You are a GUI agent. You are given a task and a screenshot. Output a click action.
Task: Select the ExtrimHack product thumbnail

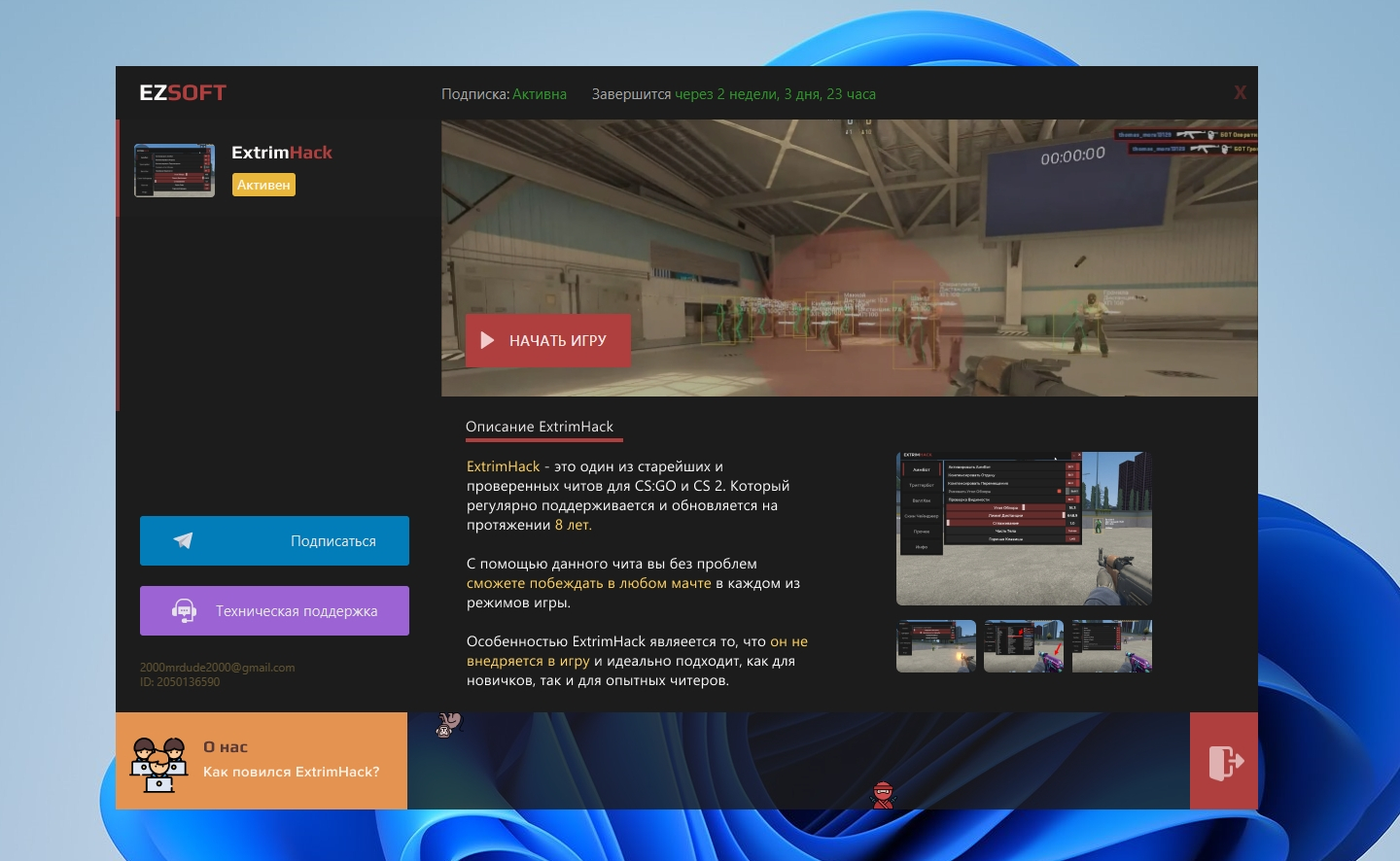174,170
